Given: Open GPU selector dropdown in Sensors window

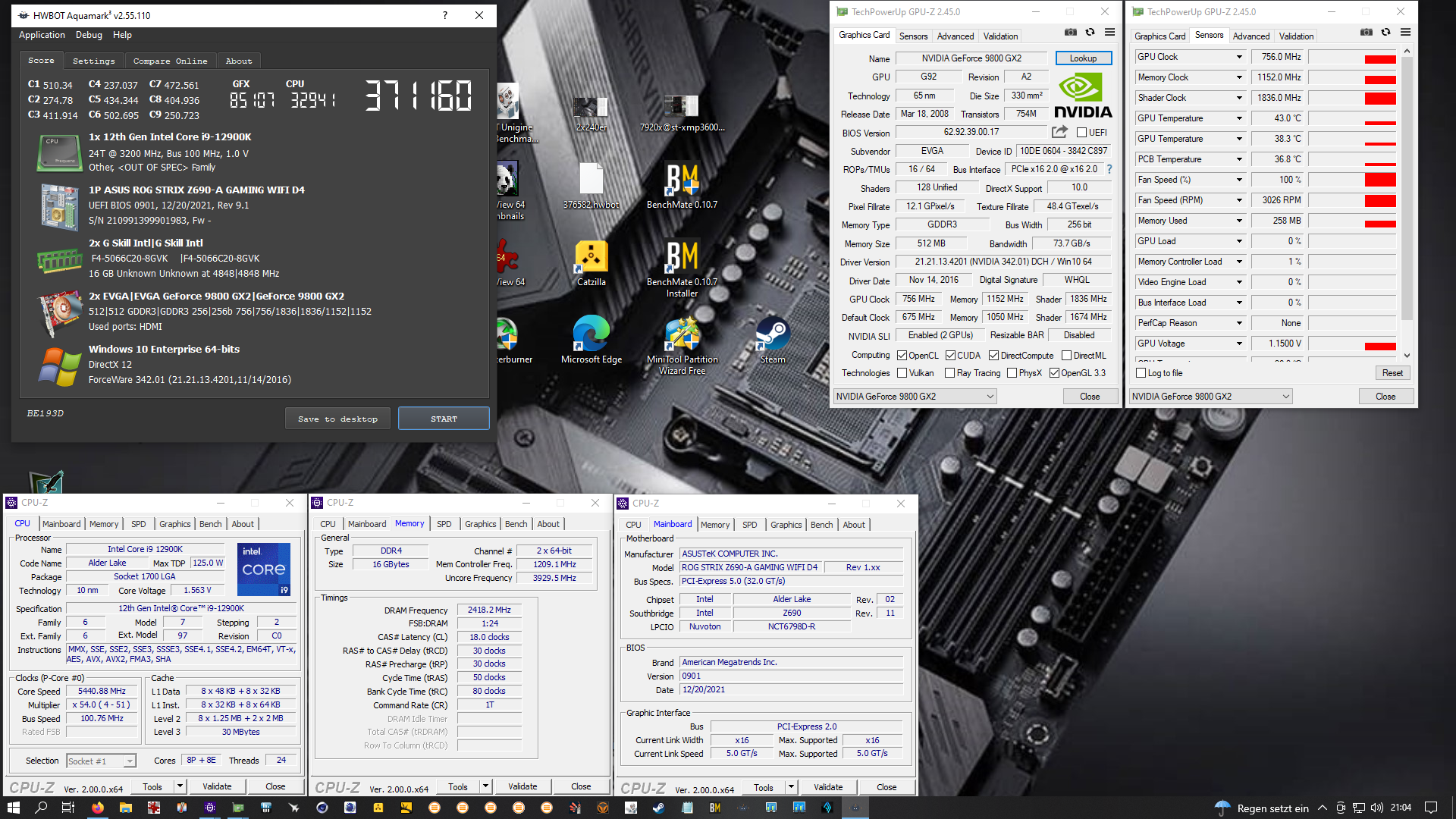Looking at the screenshot, I should point(1210,396).
